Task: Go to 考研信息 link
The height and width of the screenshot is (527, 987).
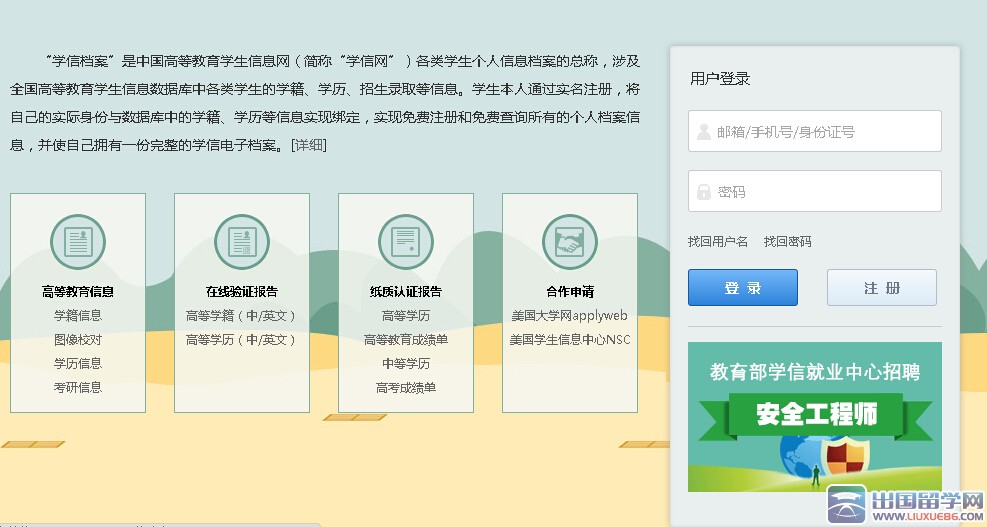Action: pos(78,387)
